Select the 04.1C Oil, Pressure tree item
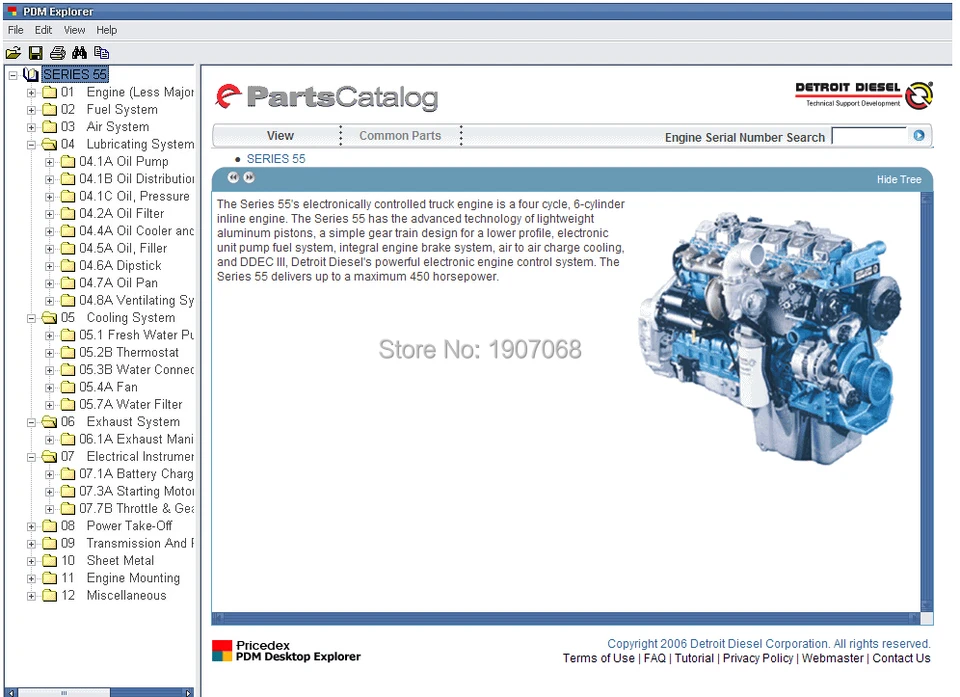Image resolution: width=960 pixels, height=697 pixels. coord(134,197)
